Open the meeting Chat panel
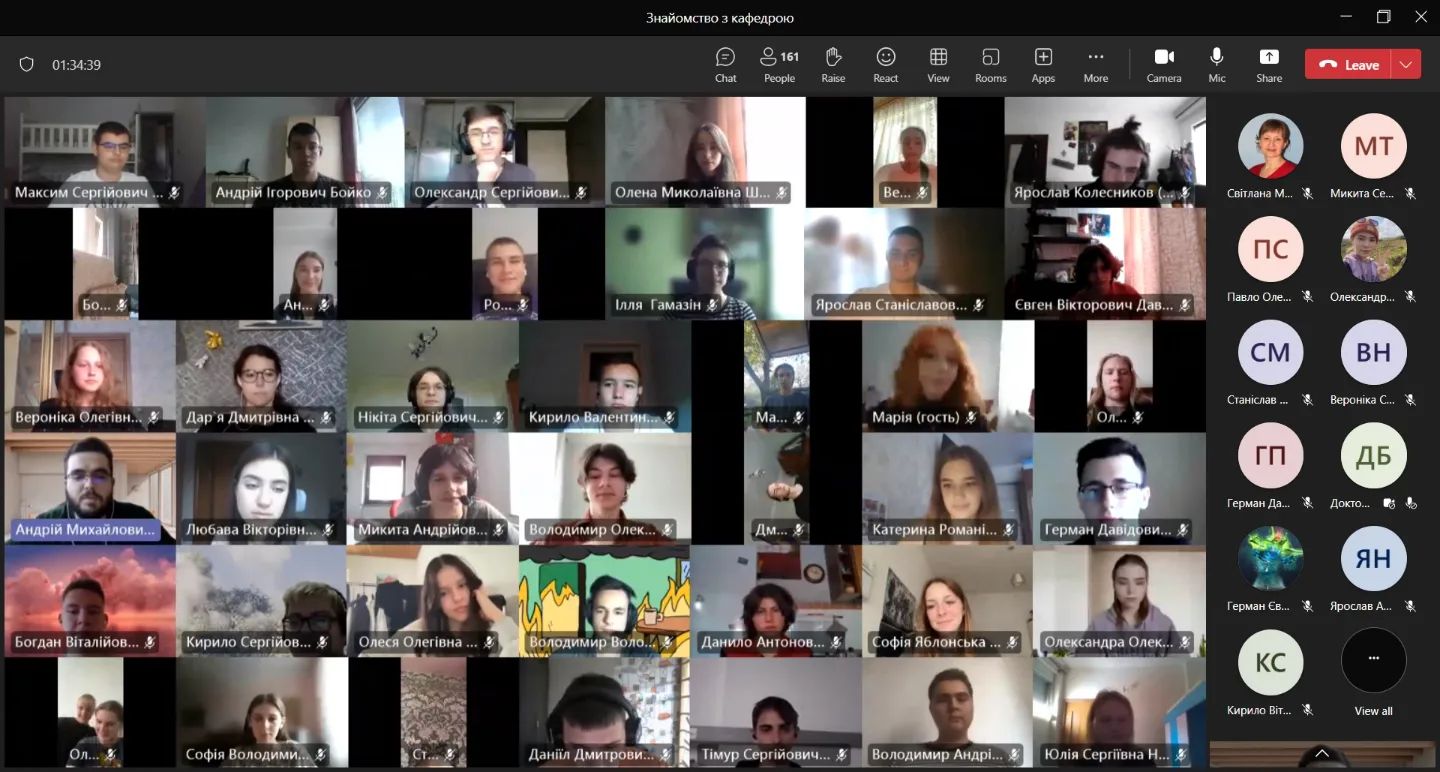 [x=726, y=65]
